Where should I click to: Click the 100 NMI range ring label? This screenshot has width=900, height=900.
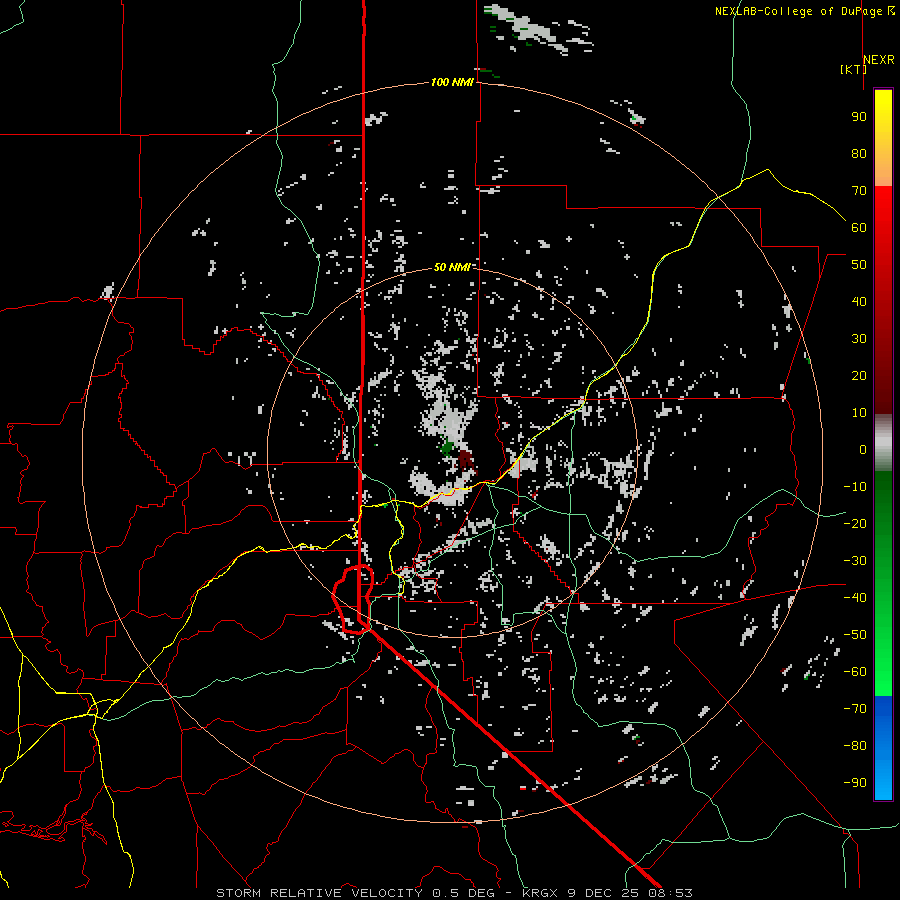(x=452, y=83)
